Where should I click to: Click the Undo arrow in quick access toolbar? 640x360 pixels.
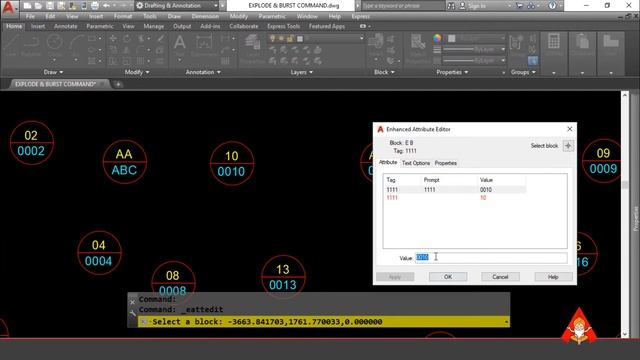106,6
